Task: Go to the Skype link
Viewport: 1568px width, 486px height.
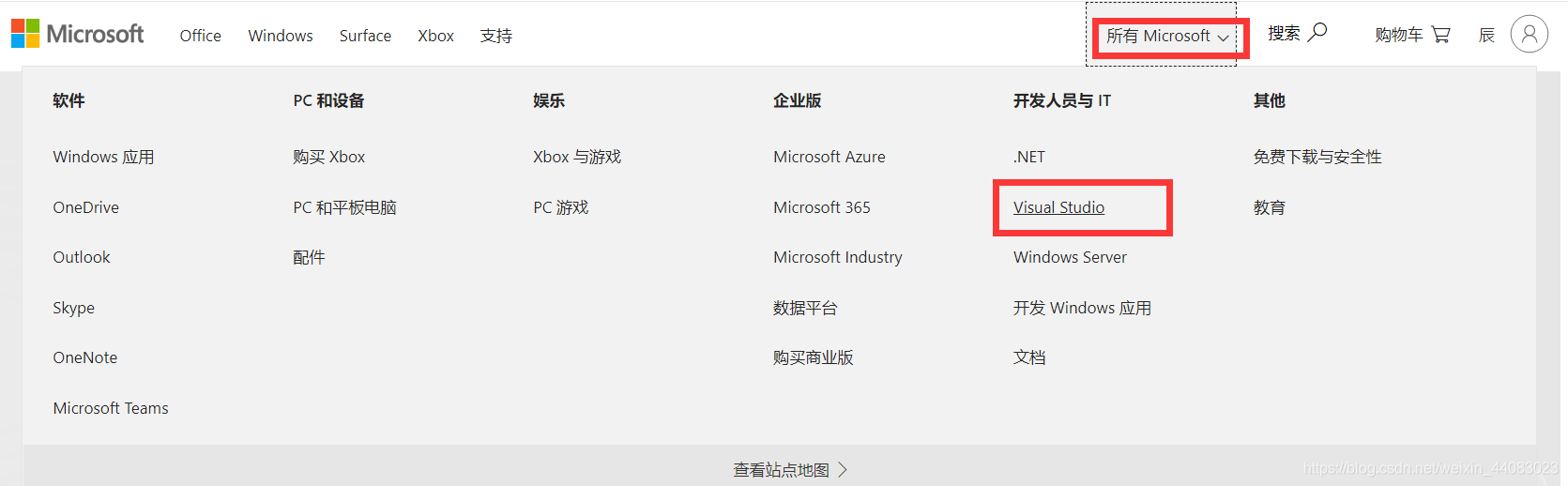Action: 73,308
